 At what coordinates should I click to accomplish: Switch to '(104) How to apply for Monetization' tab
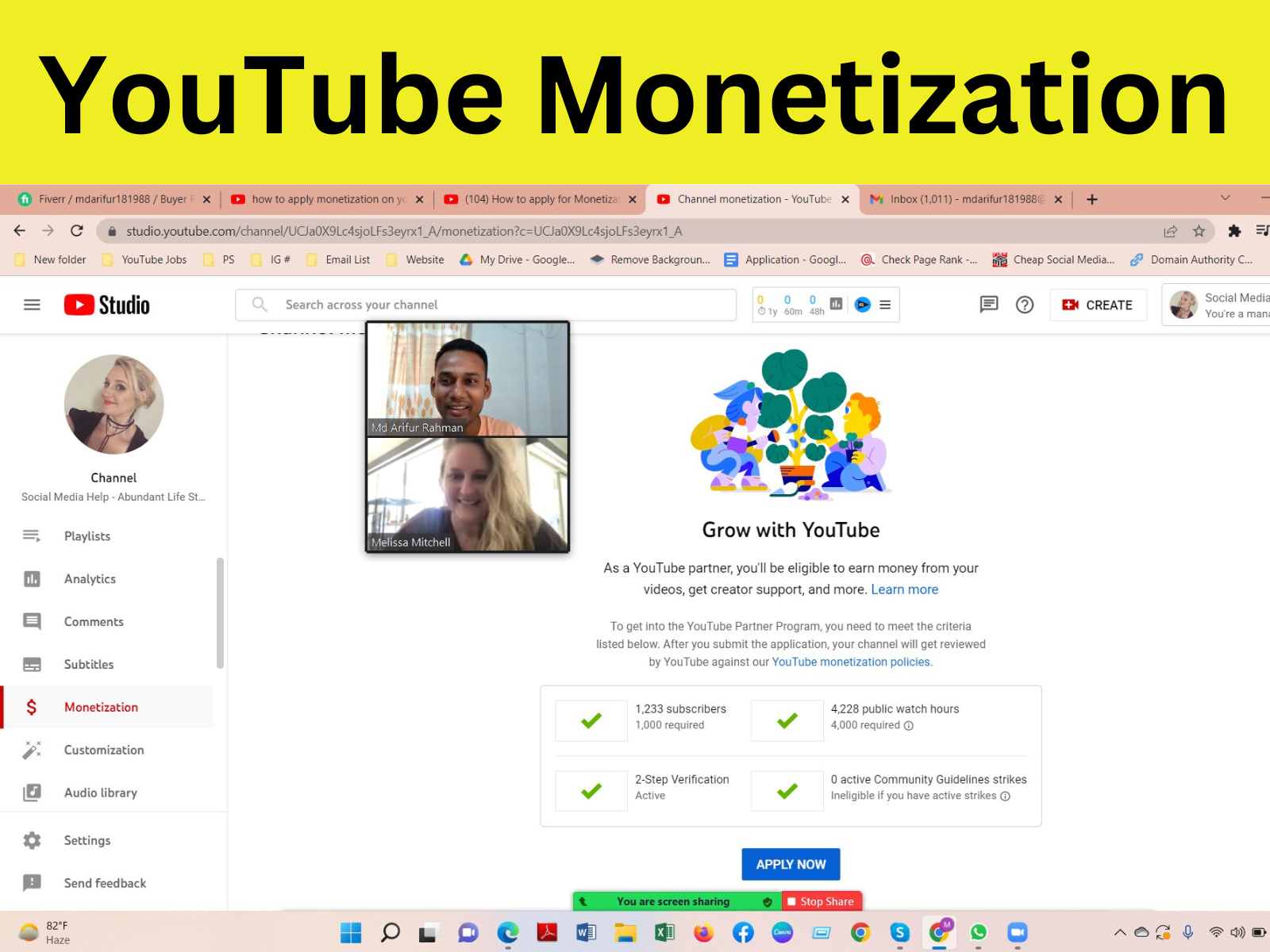[x=540, y=199]
